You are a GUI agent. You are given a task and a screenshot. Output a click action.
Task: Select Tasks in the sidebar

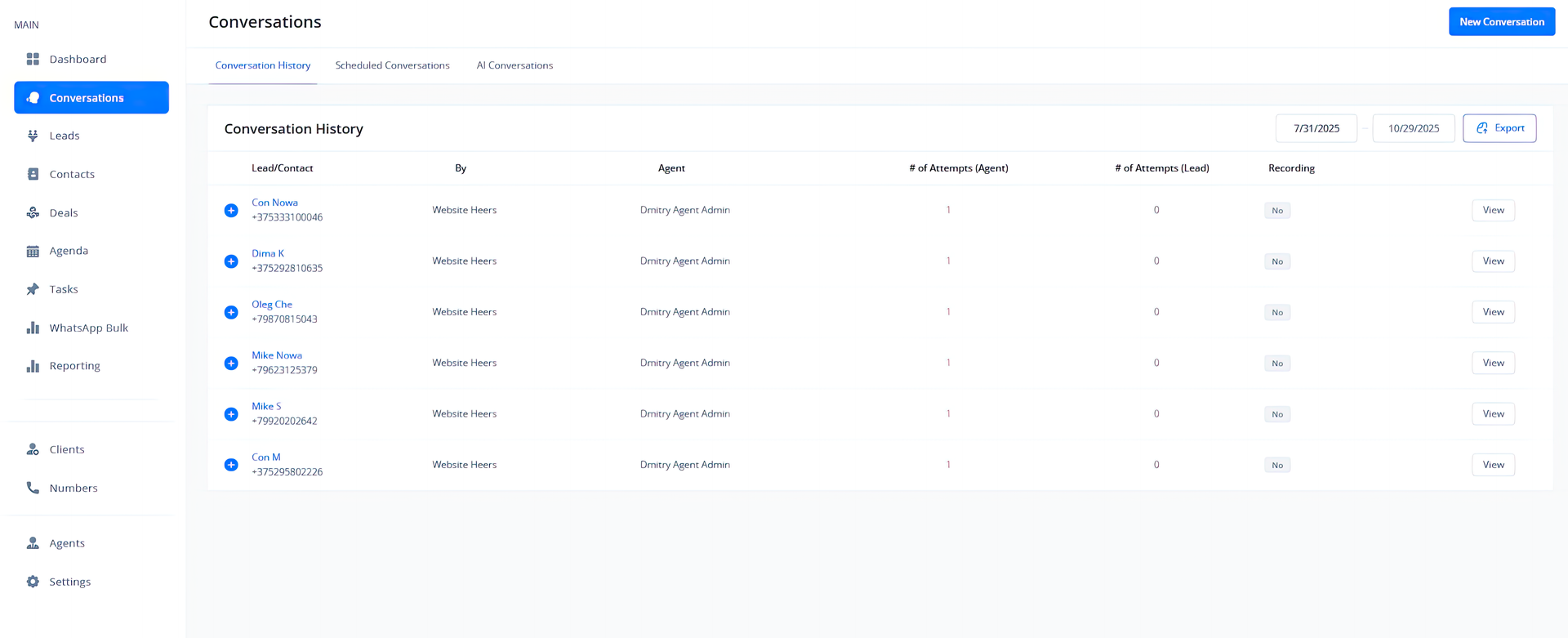click(x=91, y=289)
